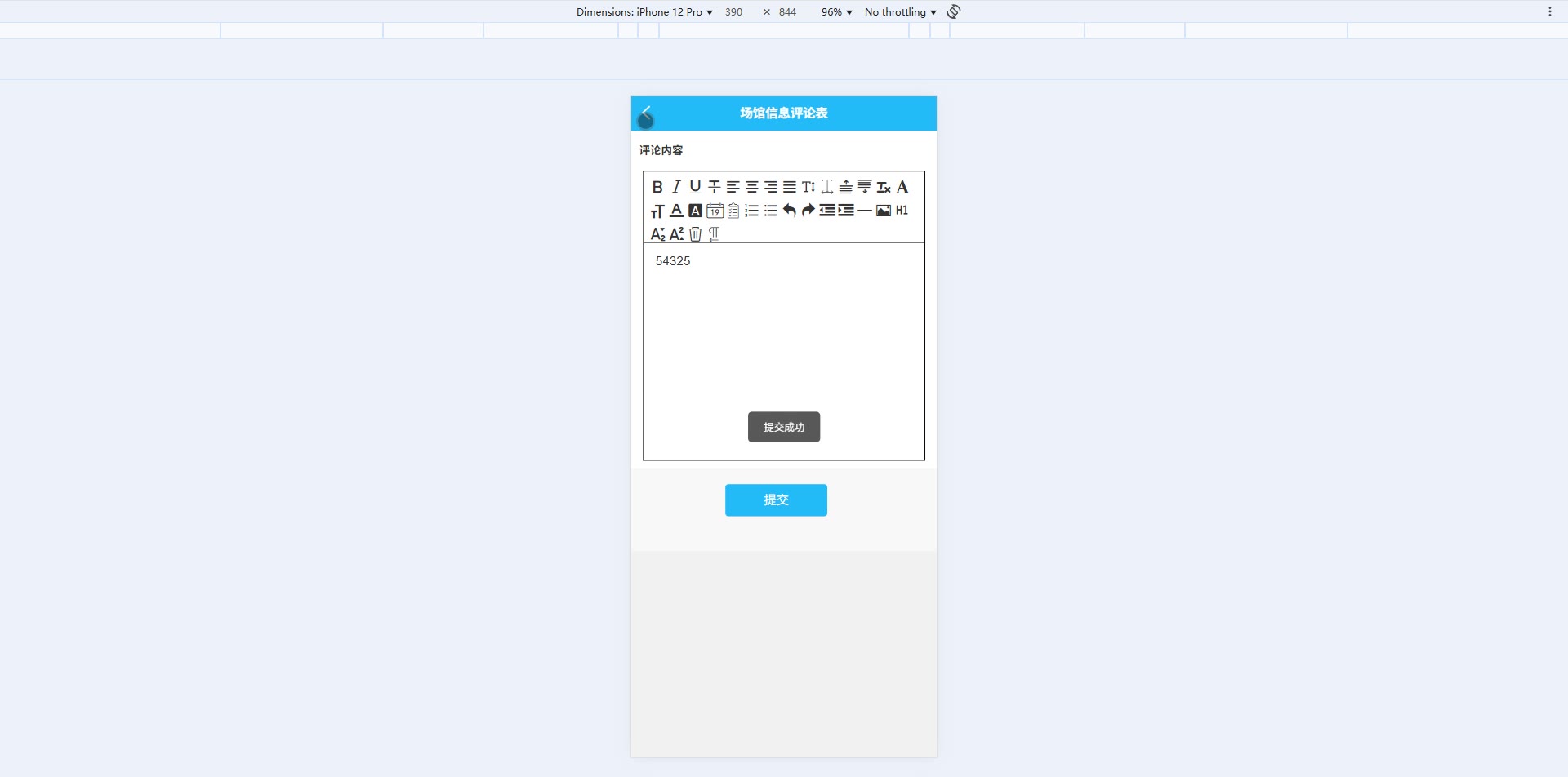The height and width of the screenshot is (777, 1568).
Task: Set paragraph spacing below
Action: 864,187
